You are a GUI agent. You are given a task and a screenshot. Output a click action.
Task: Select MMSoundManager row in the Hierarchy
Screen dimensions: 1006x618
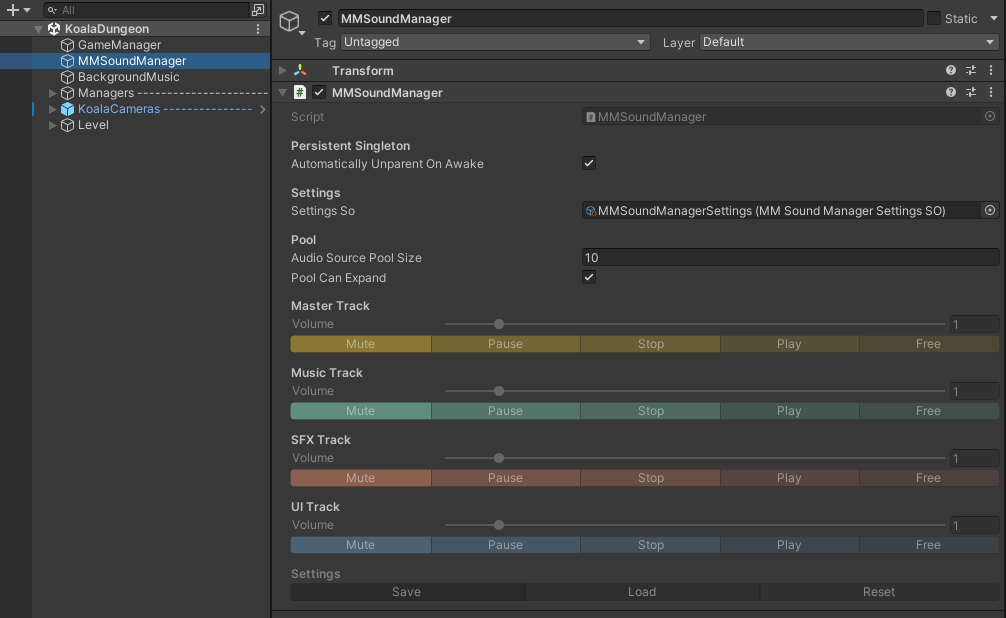tap(135, 61)
